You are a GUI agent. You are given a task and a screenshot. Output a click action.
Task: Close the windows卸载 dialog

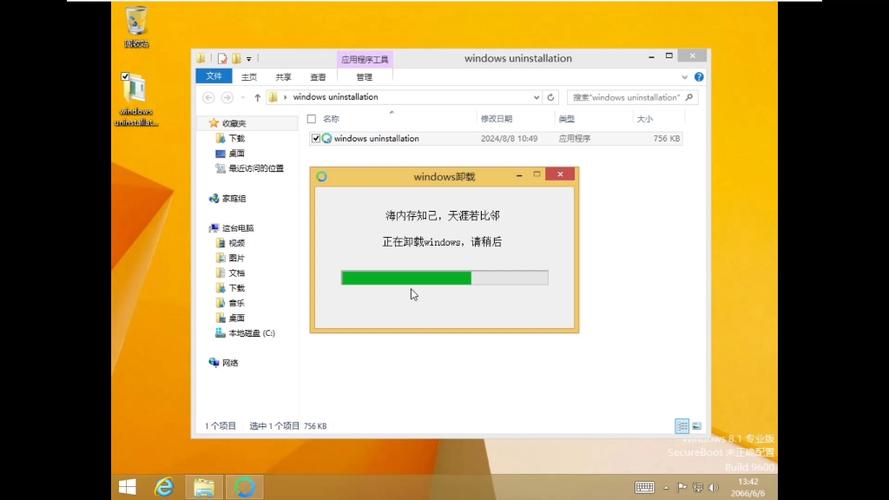(x=560, y=175)
